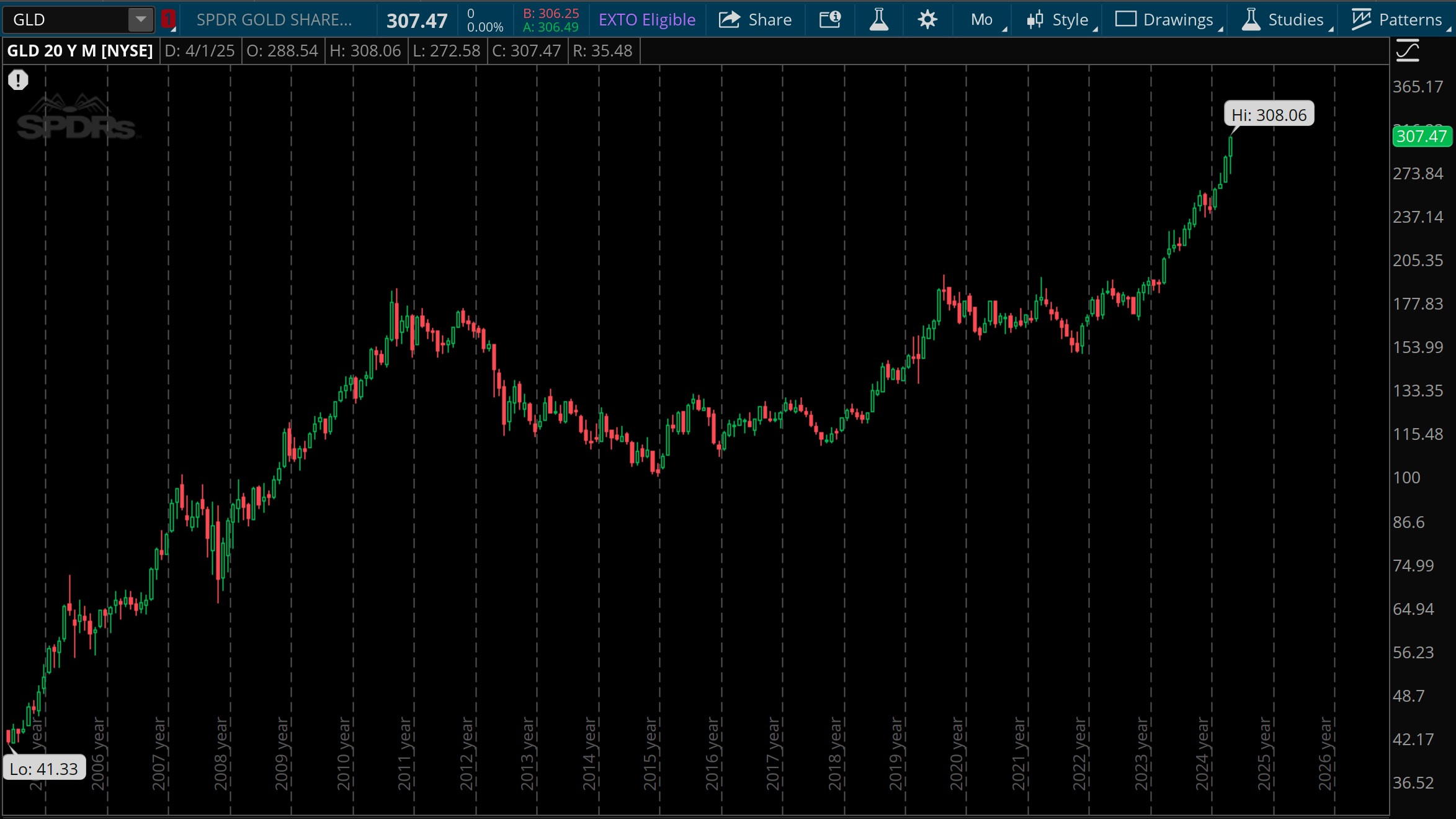Click the 2020 year time axis label
This screenshot has height=819, width=1456.
[x=957, y=753]
